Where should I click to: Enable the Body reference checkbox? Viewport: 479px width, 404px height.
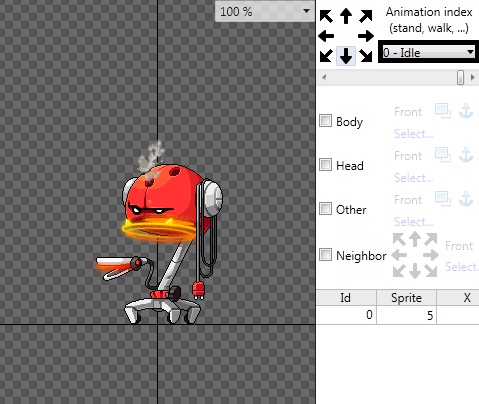(325, 121)
